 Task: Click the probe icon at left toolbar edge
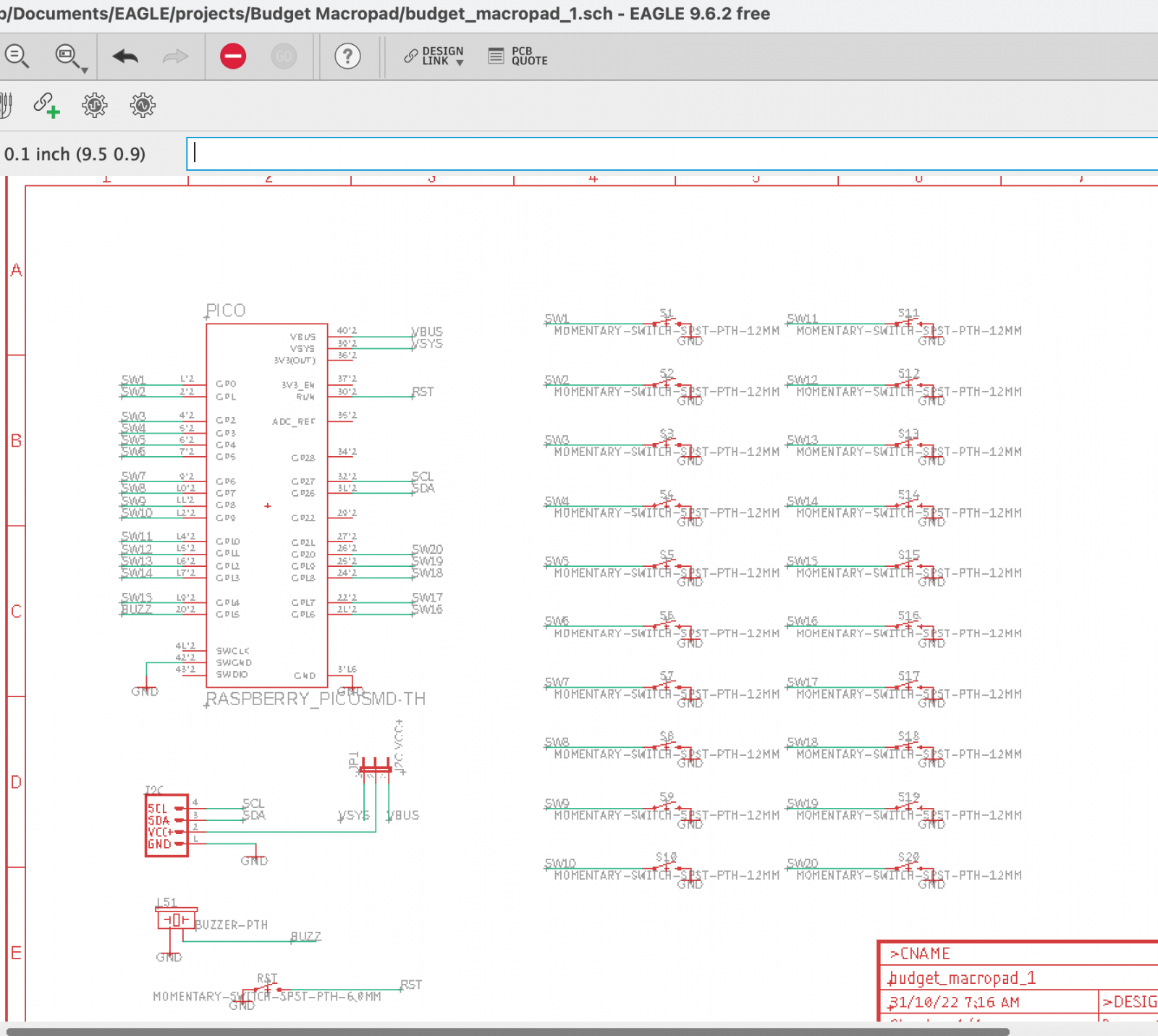coord(7,105)
